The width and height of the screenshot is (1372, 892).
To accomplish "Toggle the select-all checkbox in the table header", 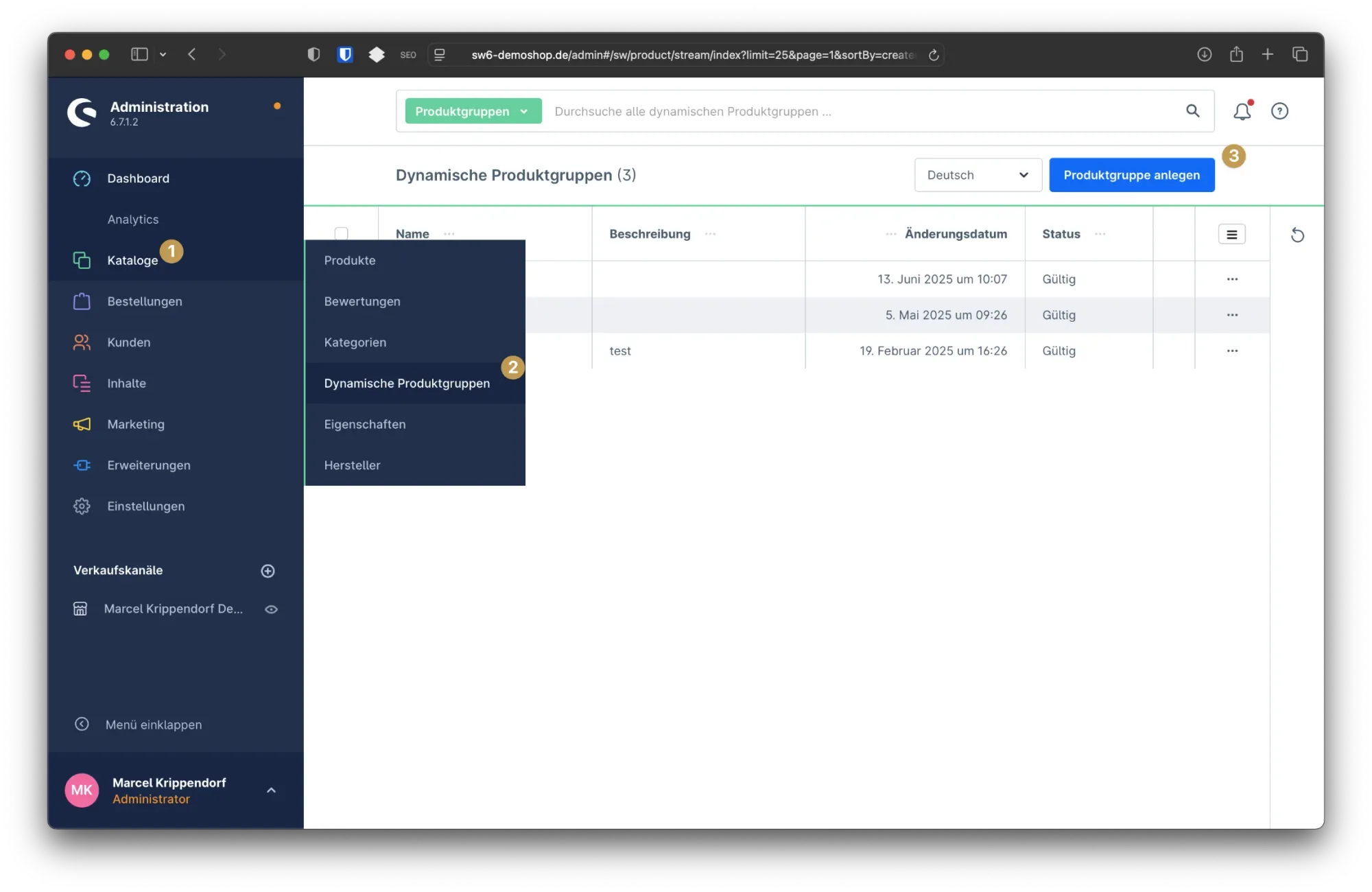I will tap(342, 234).
